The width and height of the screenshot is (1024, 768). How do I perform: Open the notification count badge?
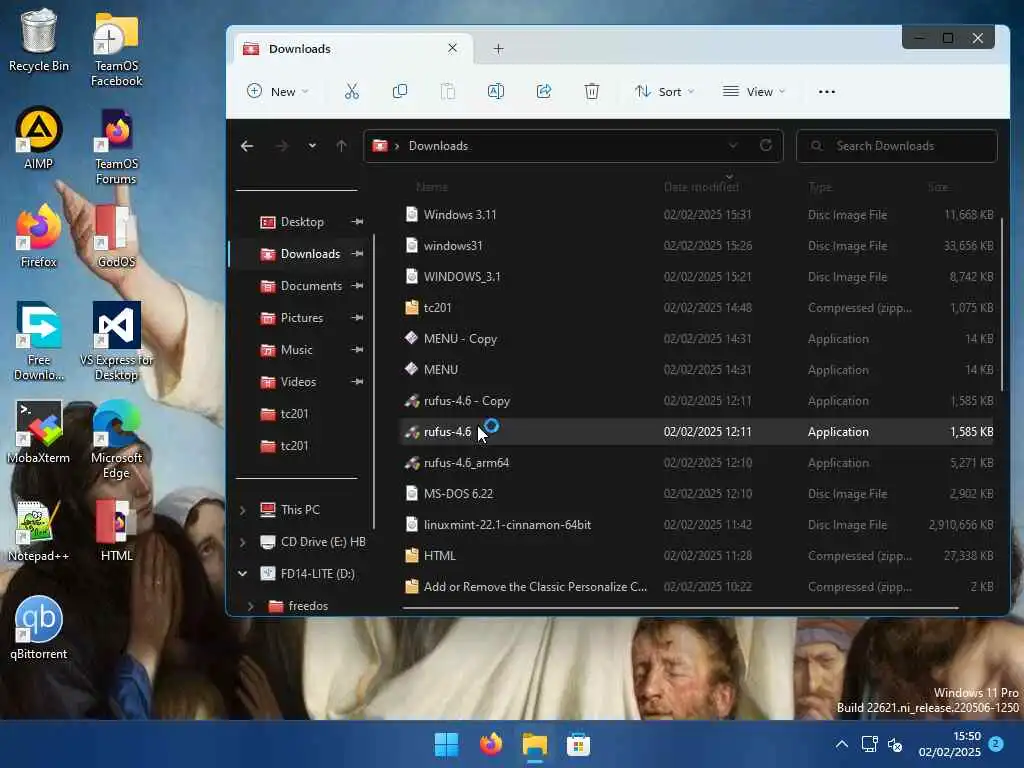click(996, 743)
